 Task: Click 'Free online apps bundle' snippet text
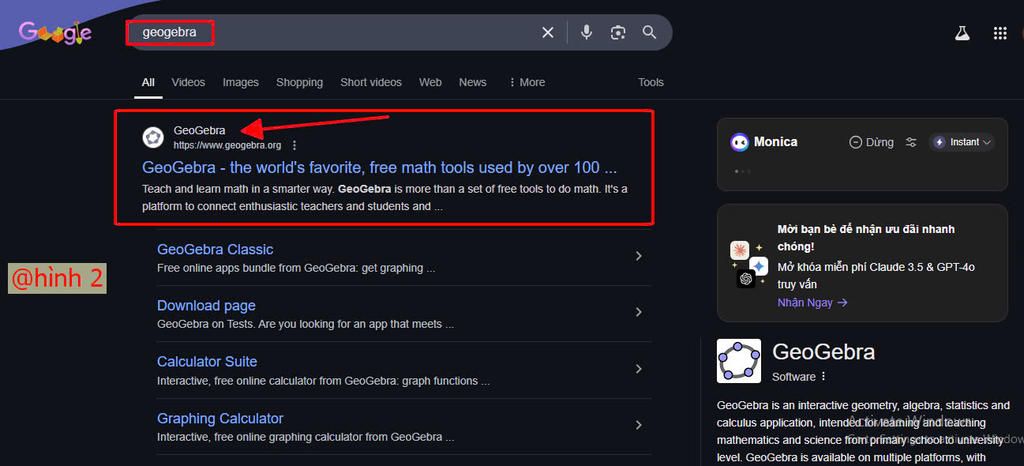click(x=296, y=268)
